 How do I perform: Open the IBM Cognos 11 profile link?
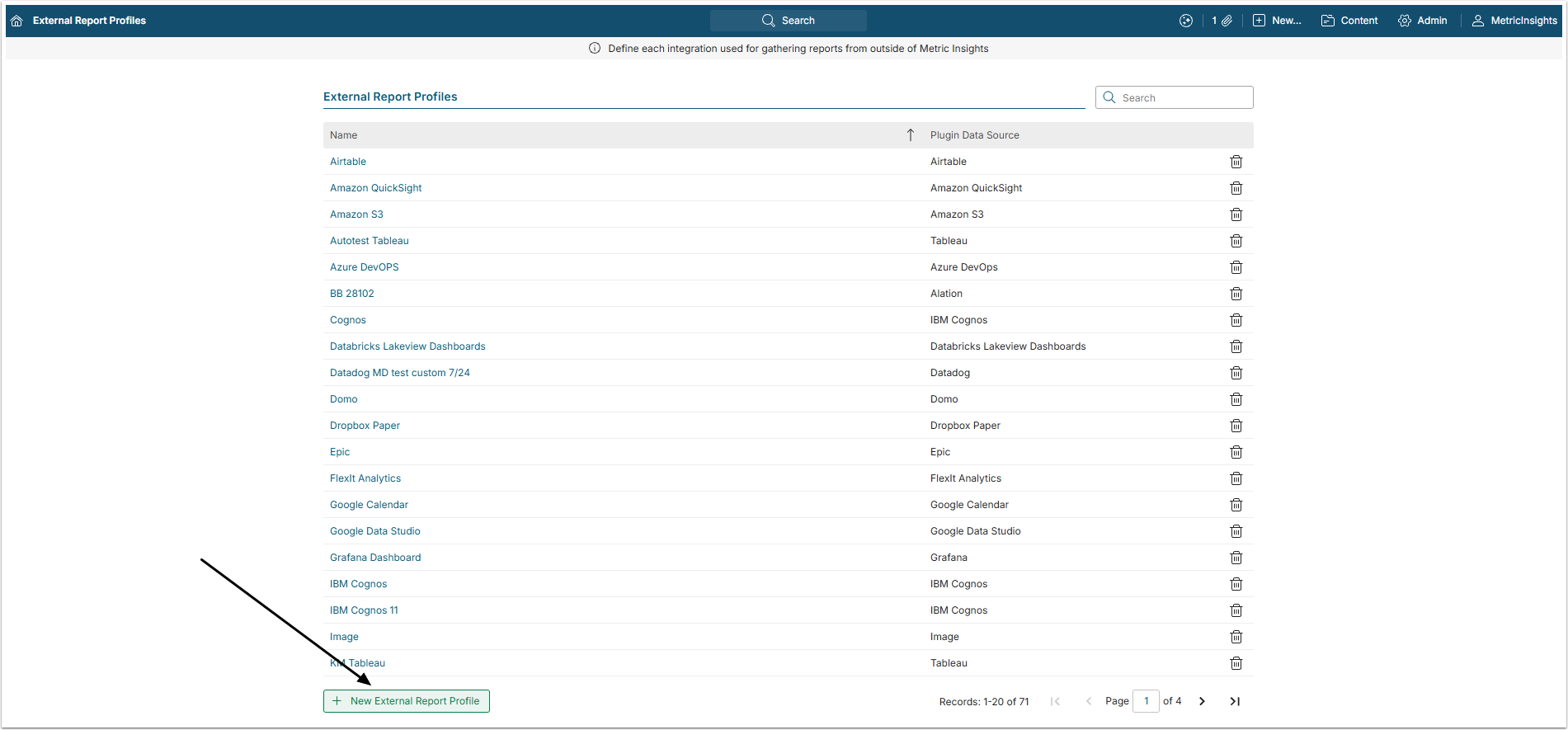pyautogui.click(x=364, y=610)
